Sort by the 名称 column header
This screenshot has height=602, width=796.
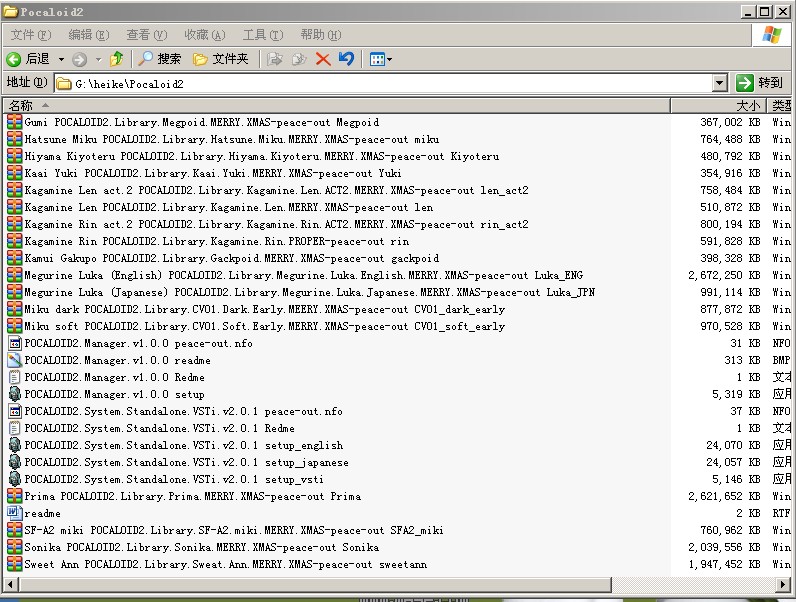[337, 106]
